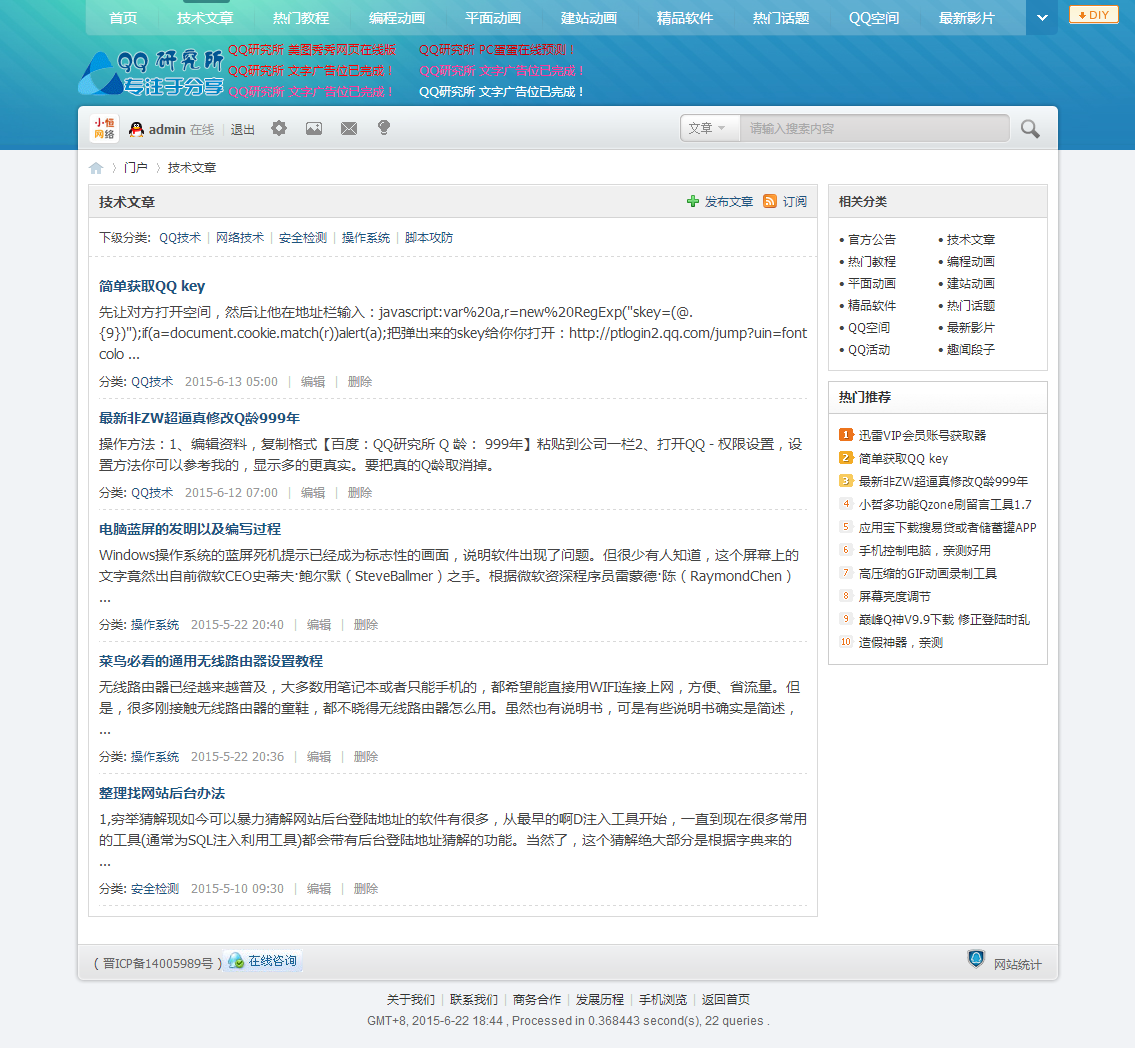Click the 操作系统 category under 电脑蓝屏 article
Viewport: 1135px width, 1048px height.
click(155, 625)
